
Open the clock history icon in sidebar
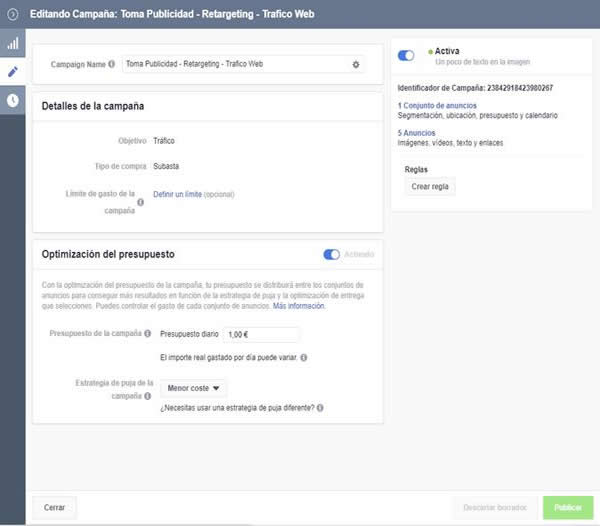[x=12, y=100]
